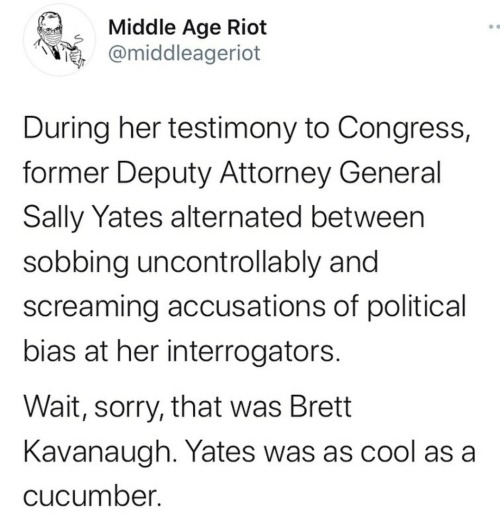Click the name 'Sally Yates' in the tweet
Viewport: 500px width, 525px height.
click(x=93, y=218)
